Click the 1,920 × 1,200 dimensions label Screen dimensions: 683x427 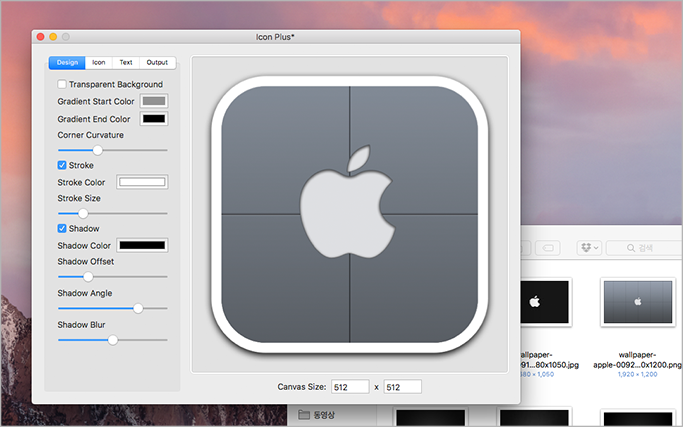point(637,374)
